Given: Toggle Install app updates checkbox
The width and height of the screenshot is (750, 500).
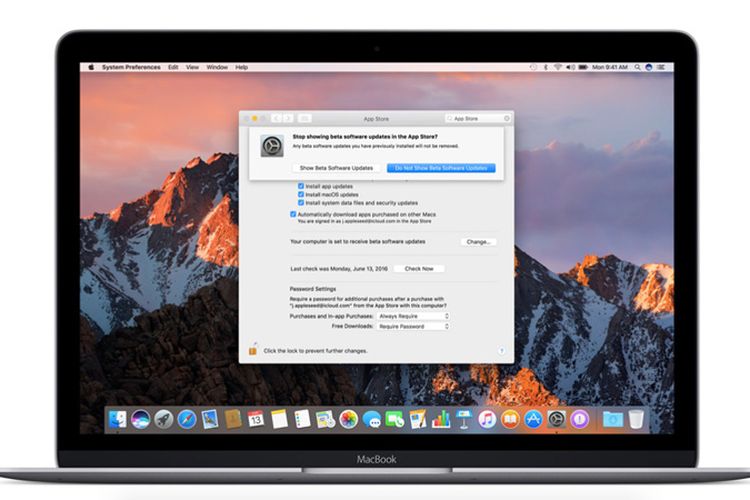Looking at the screenshot, I should coord(301,186).
